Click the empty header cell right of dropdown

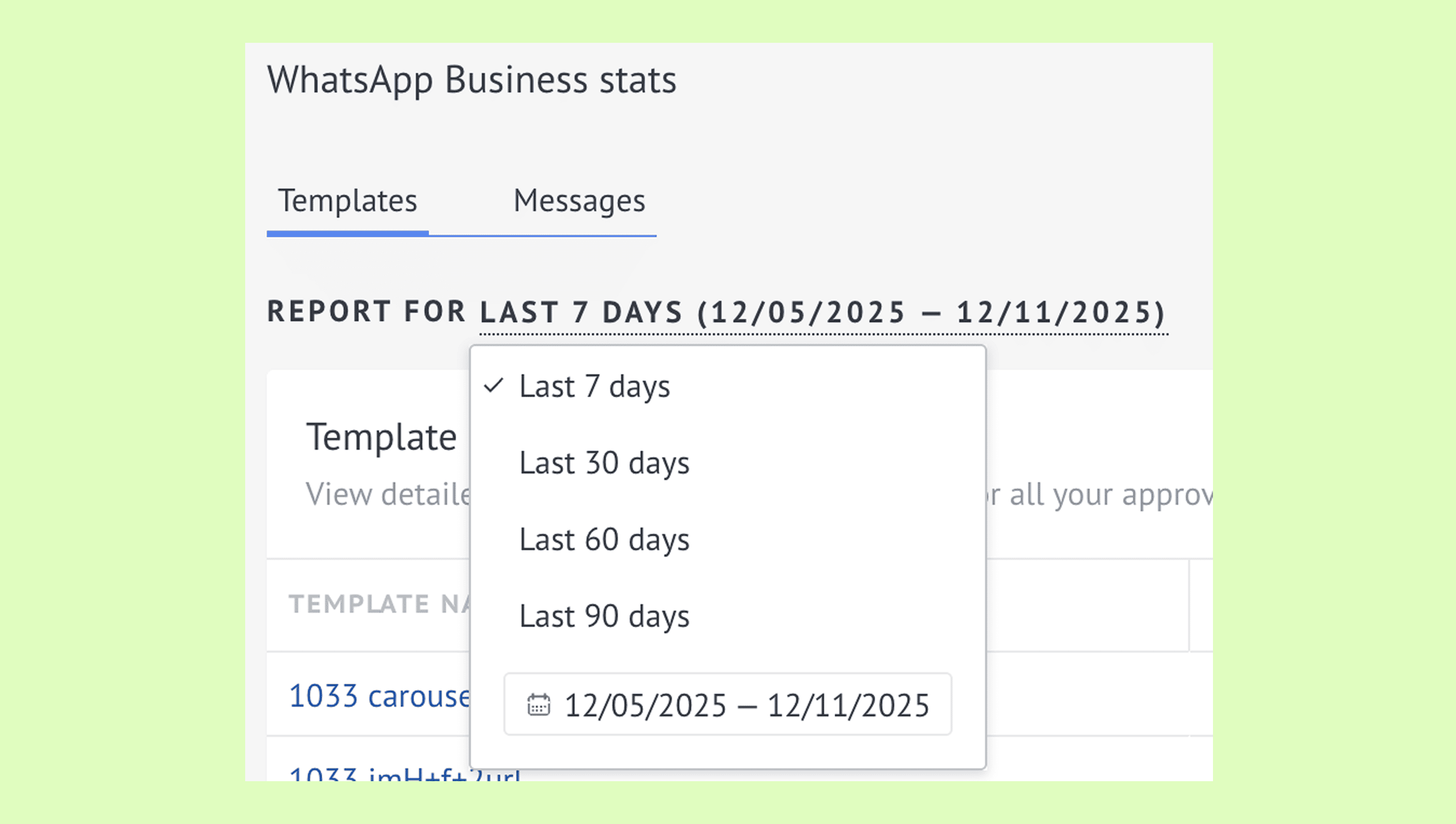(x=1087, y=605)
